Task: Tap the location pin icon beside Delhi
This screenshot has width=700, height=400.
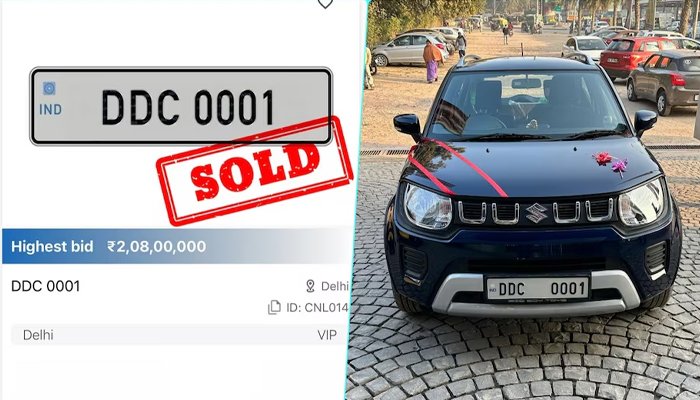Action: (310, 286)
